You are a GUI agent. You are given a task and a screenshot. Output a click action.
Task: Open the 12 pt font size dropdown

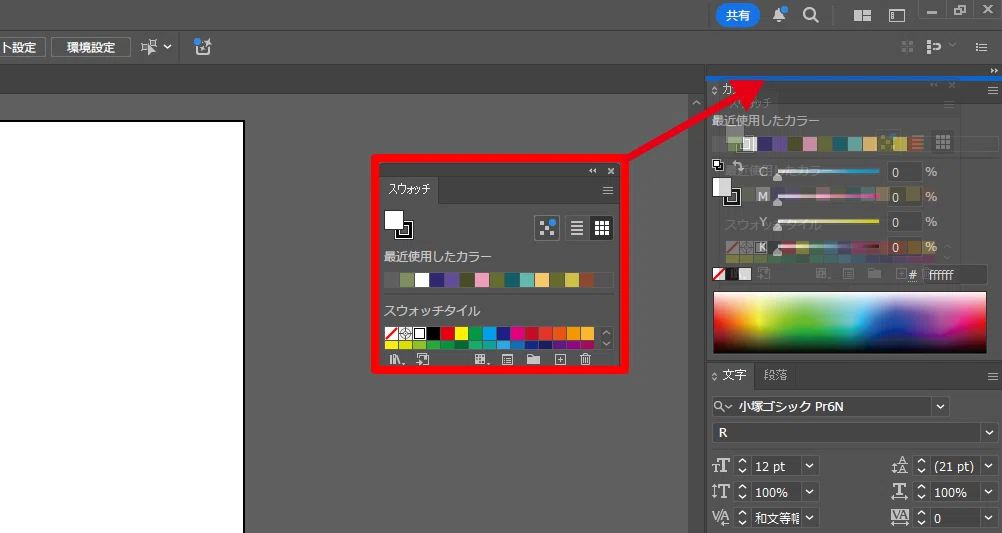(x=810, y=467)
